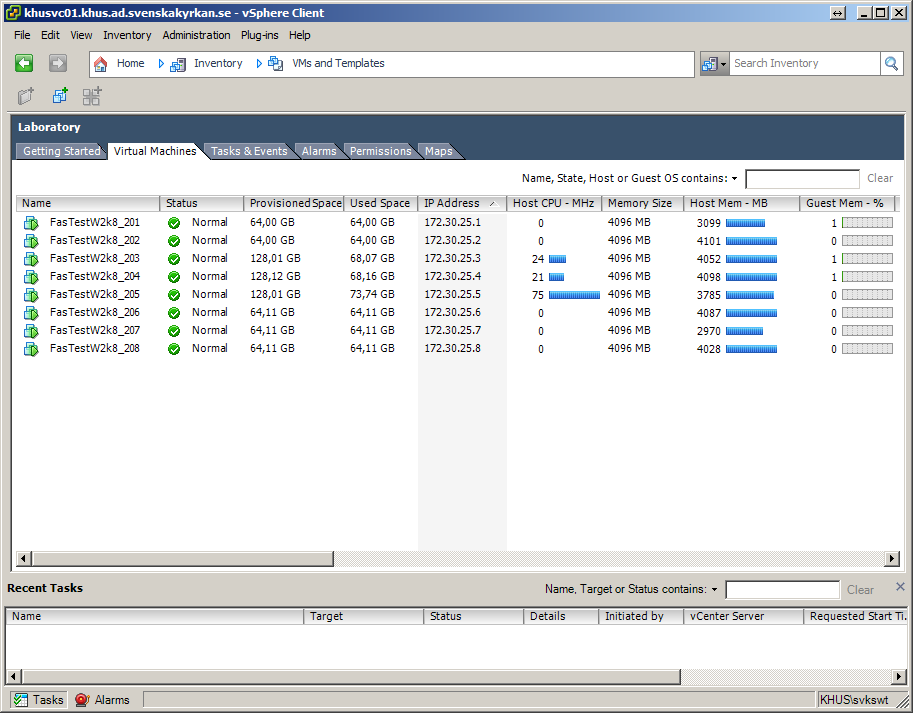Sort by the IP Address column header
This screenshot has width=913, height=713.
(x=462, y=203)
